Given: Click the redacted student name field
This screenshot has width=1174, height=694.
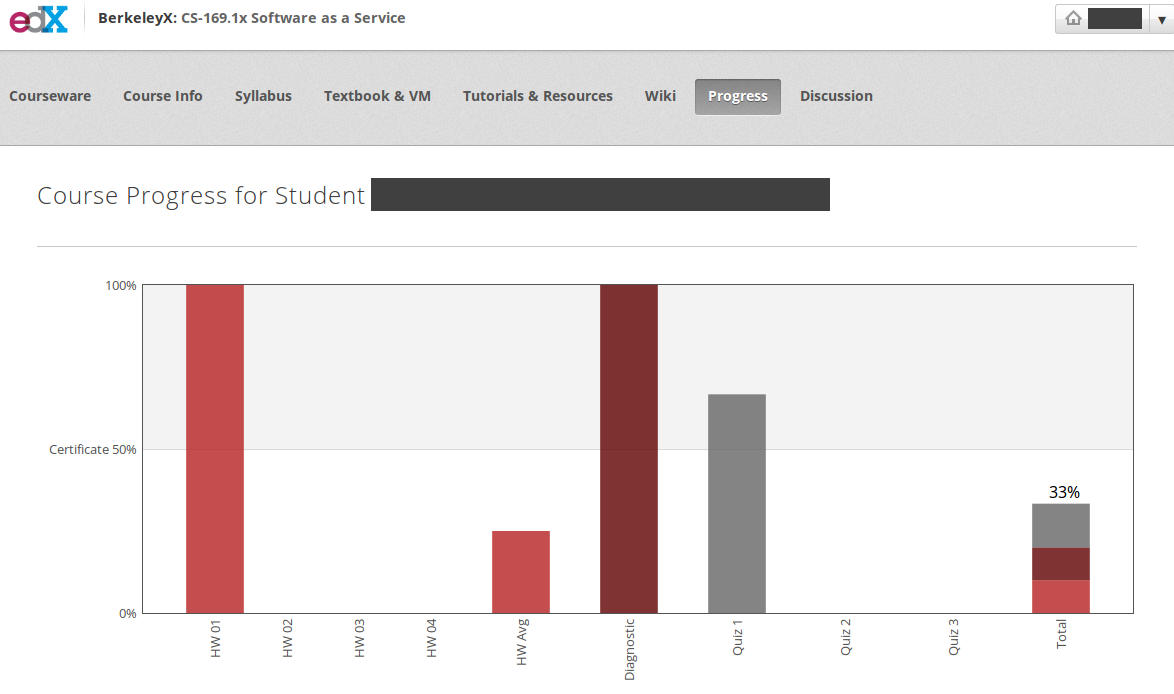Looking at the screenshot, I should [600, 194].
